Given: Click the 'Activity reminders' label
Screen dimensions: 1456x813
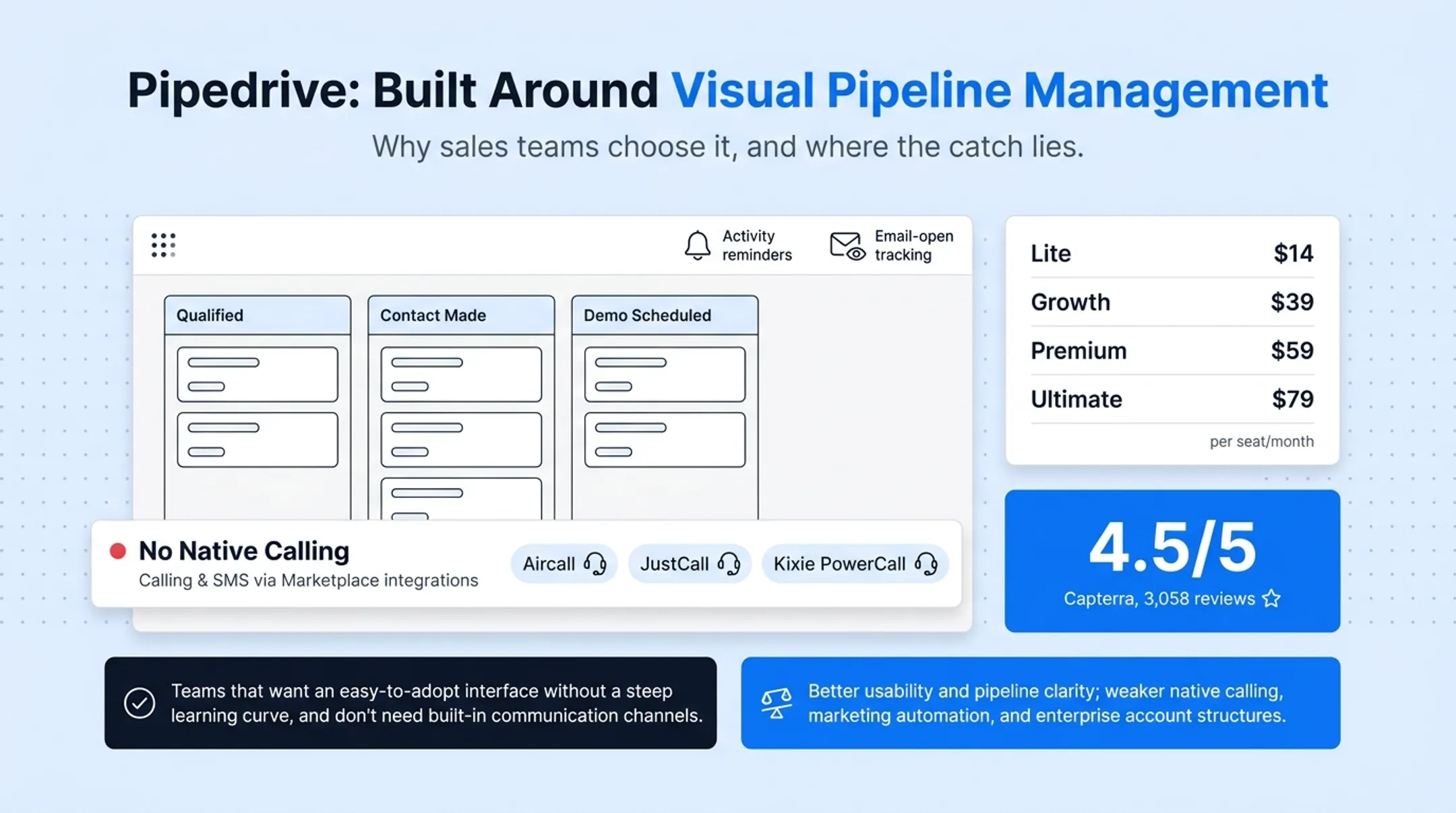Looking at the screenshot, I should click(x=757, y=245).
